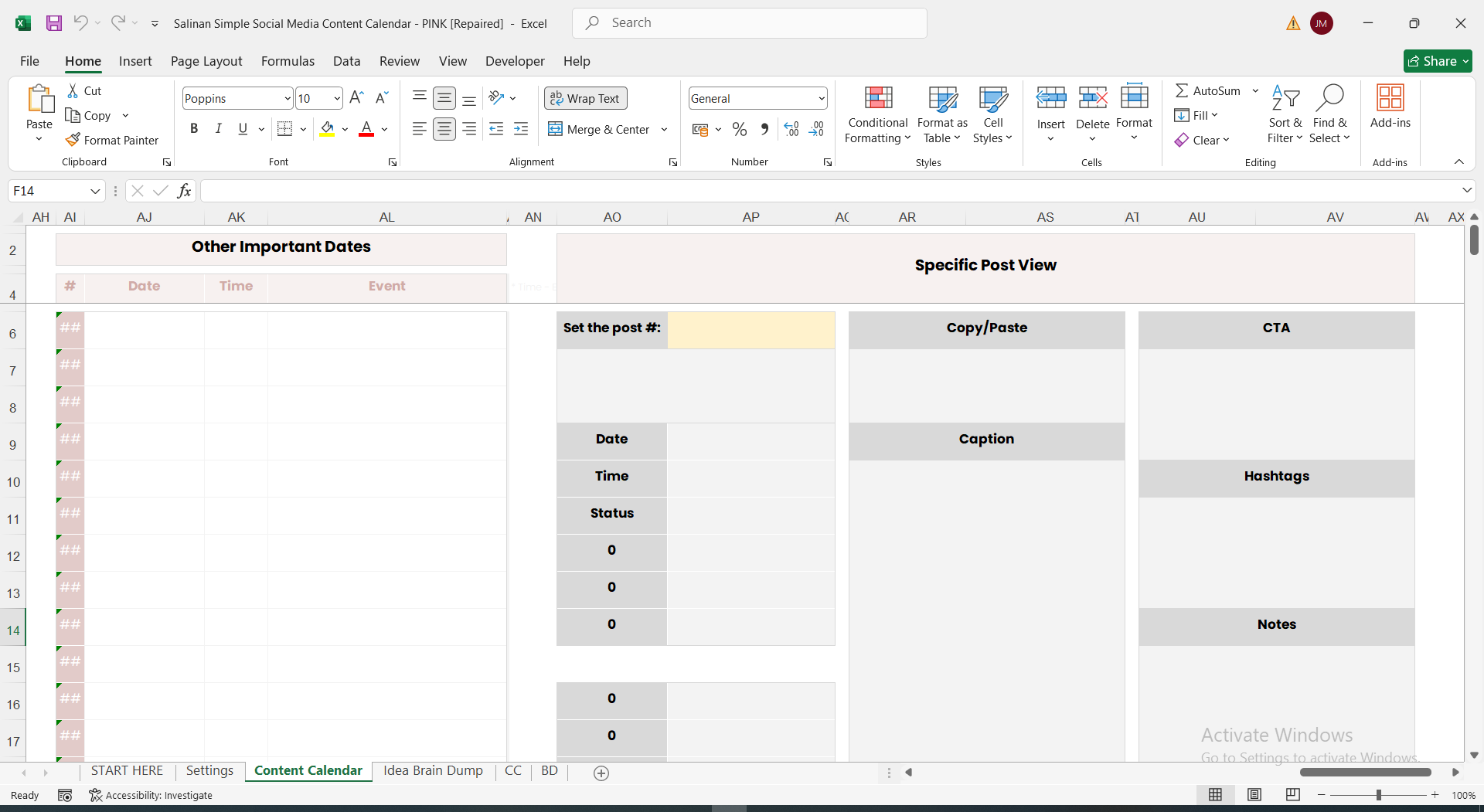Click Sort & Filter button

1285,114
